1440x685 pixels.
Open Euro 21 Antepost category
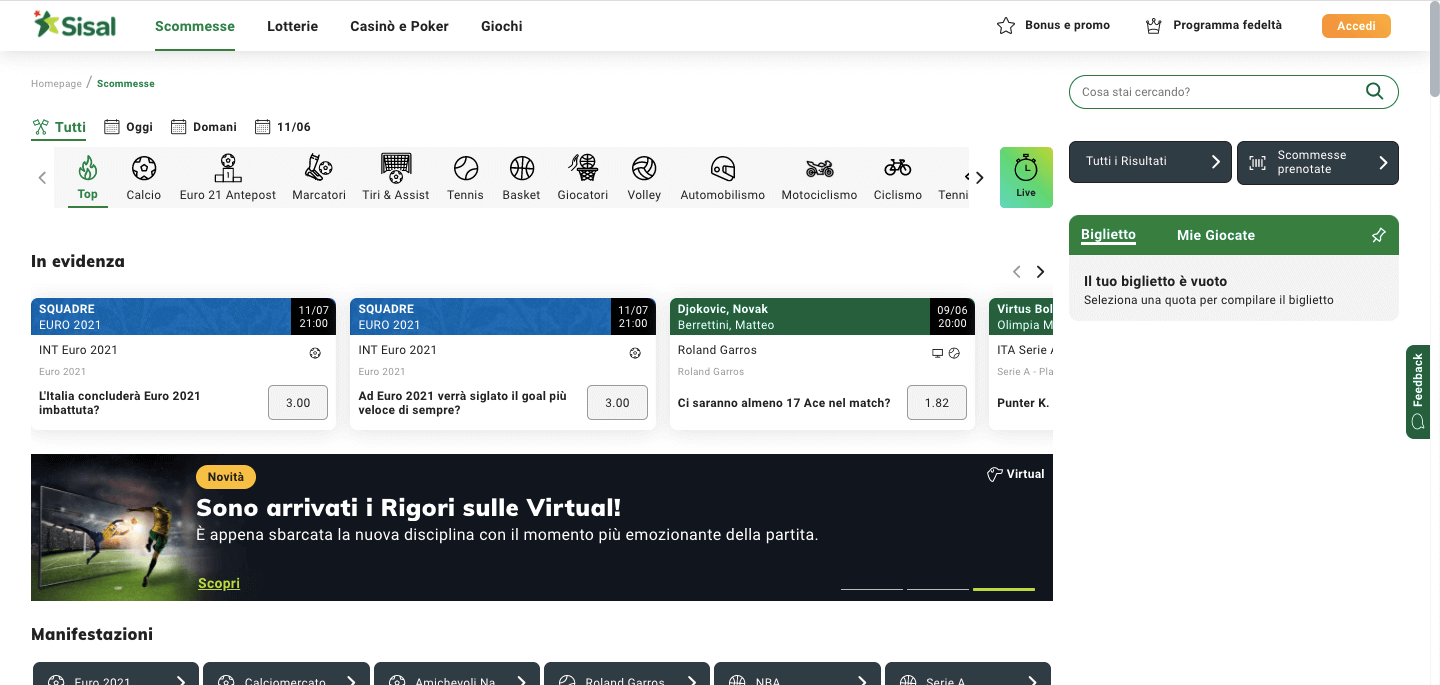pos(228,178)
